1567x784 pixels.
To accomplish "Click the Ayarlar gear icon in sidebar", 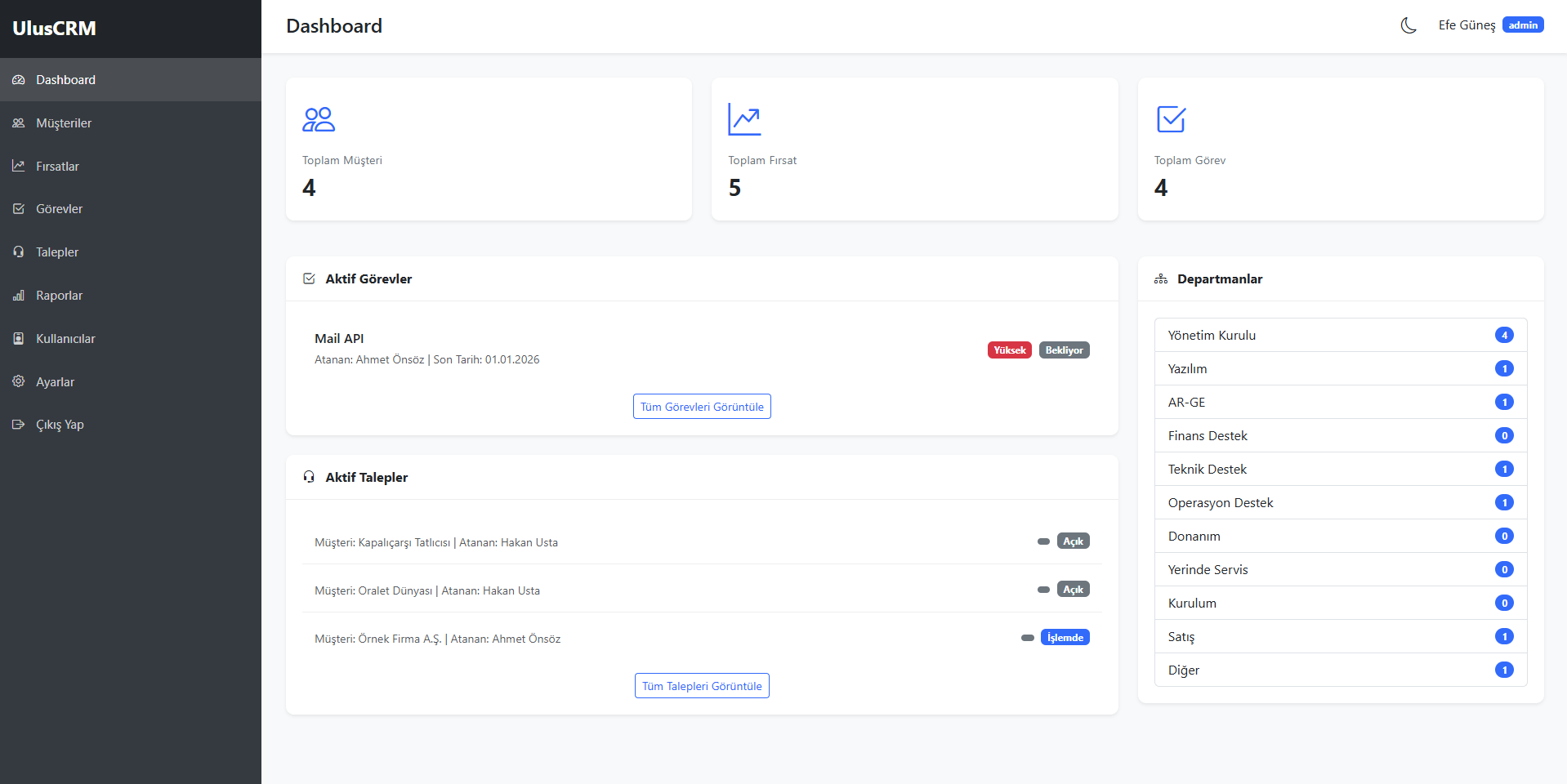I will click(19, 381).
